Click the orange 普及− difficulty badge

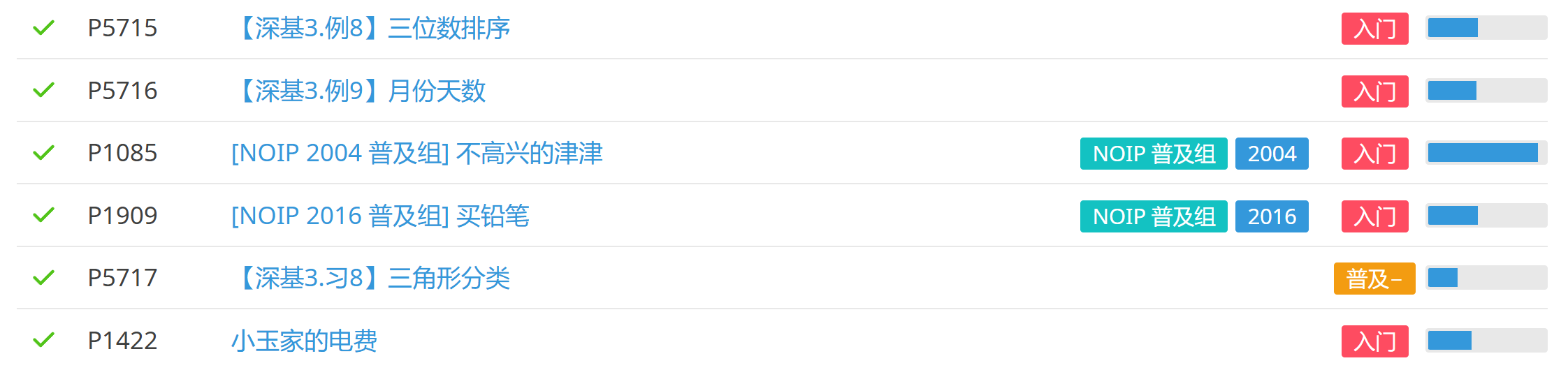1374,279
